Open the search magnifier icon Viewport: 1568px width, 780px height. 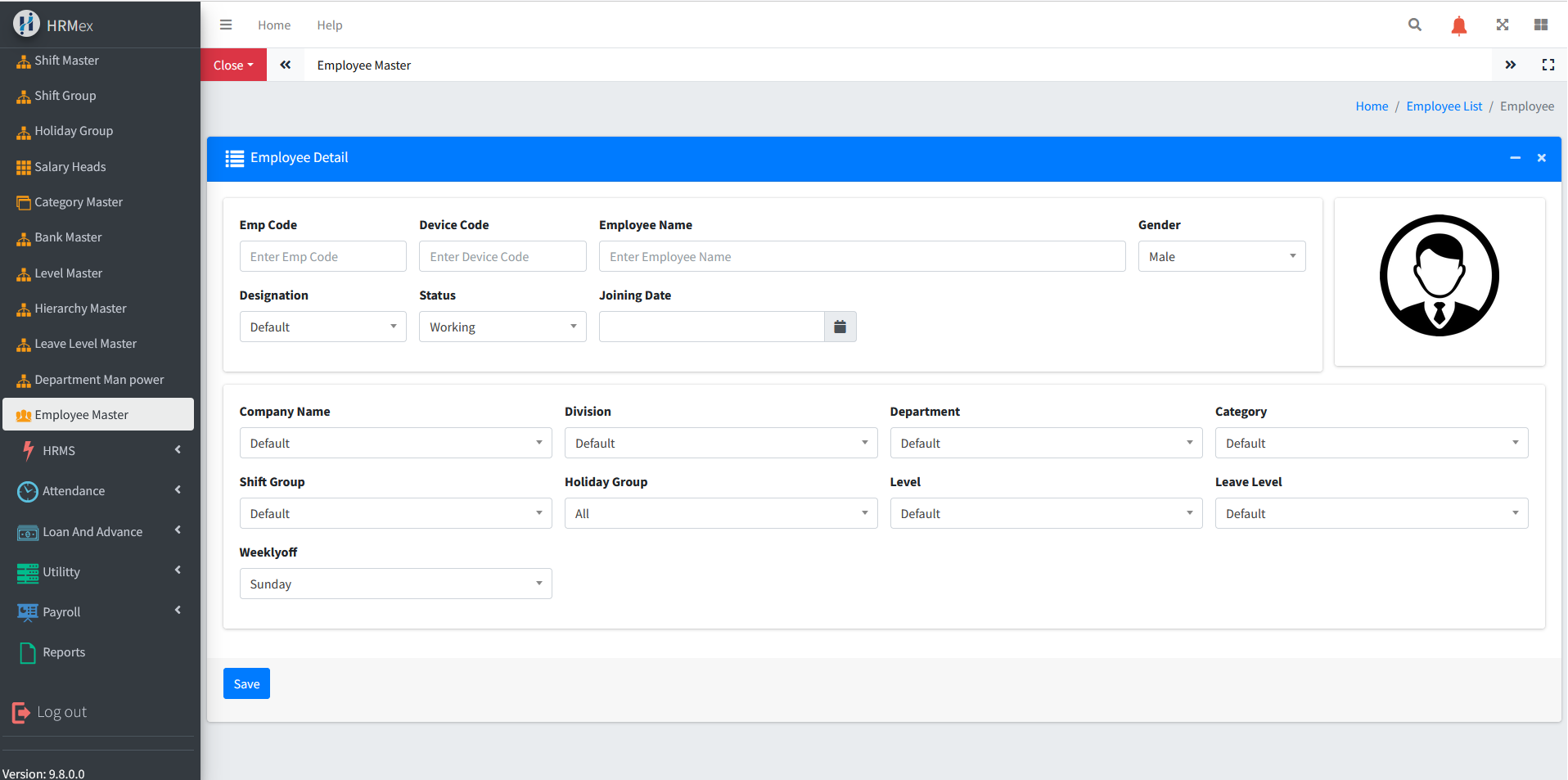click(x=1414, y=25)
